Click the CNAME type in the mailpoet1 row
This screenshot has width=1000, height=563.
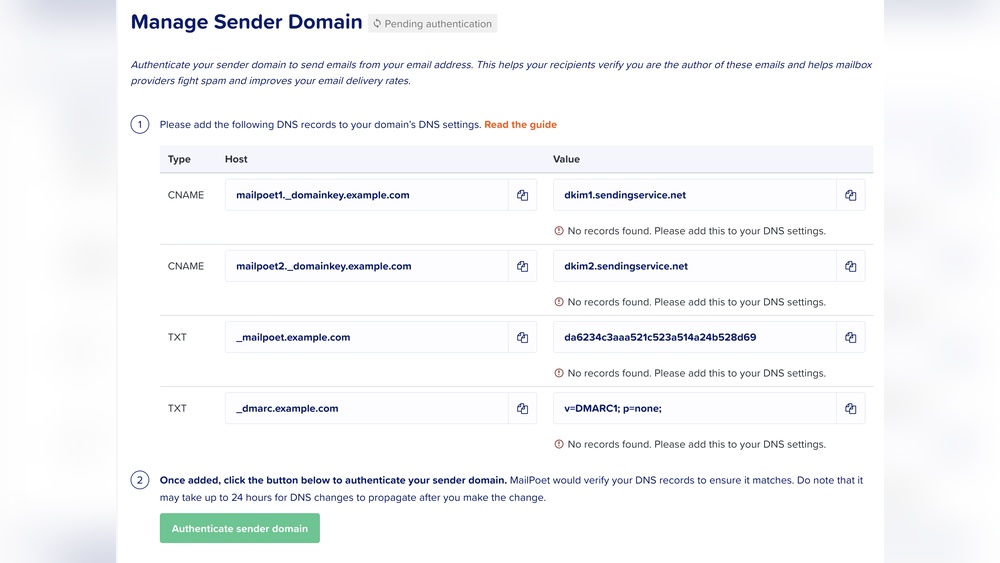(x=186, y=195)
